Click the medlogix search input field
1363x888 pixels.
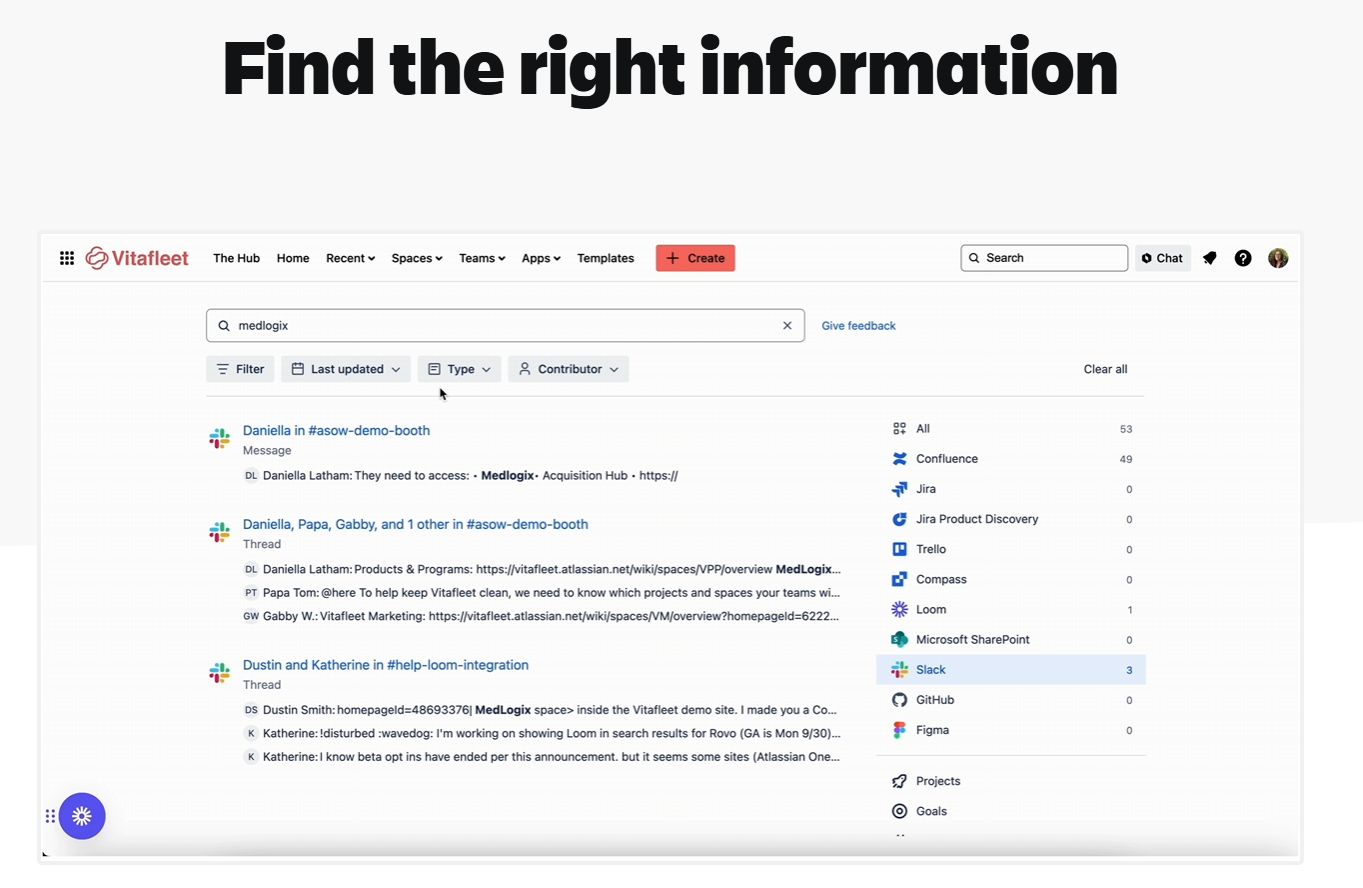(505, 326)
